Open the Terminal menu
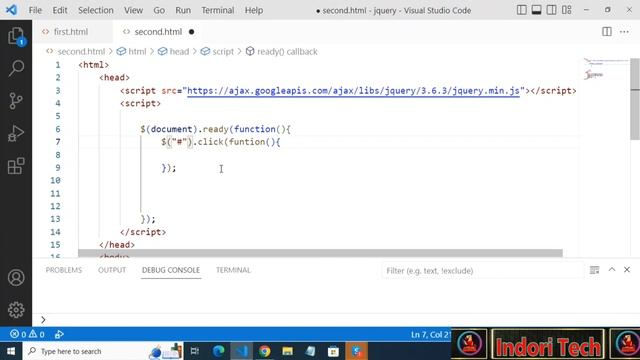The width and height of the screenshot is (640, 360). 218,10
